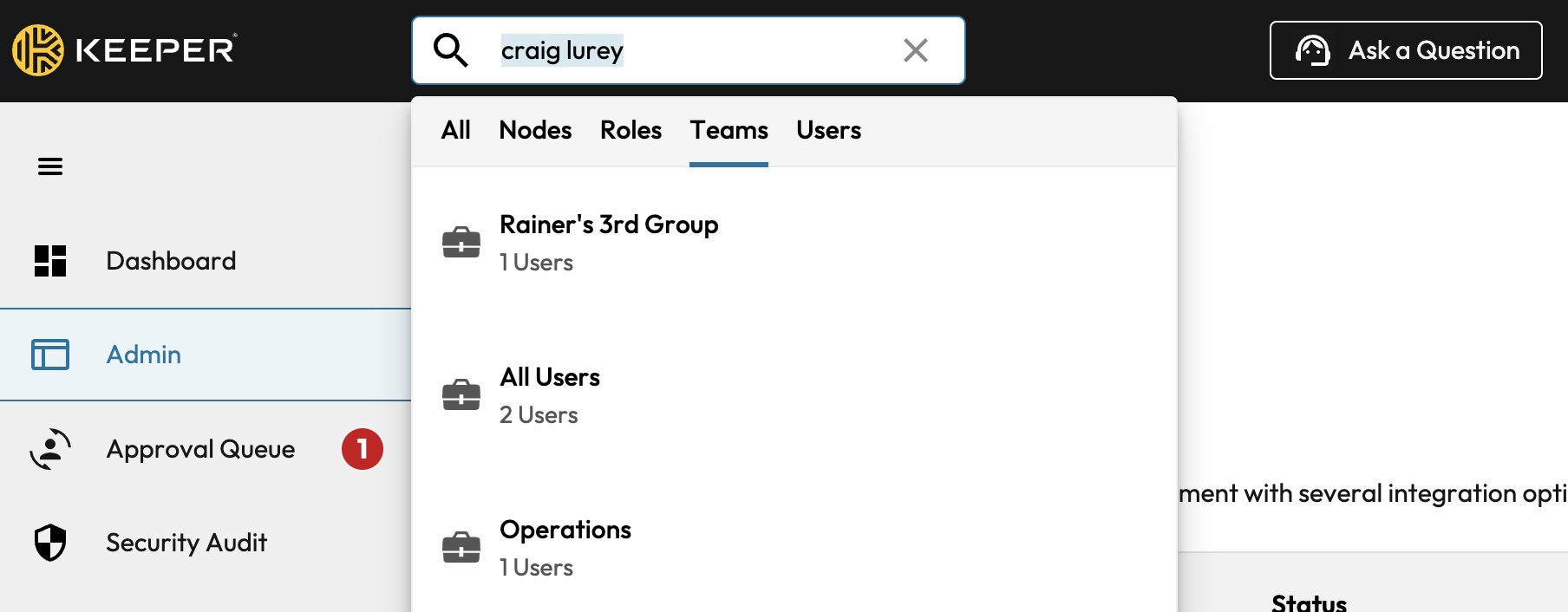Open the Approval Queue notification badge
Screen dimensions: 1568x612
[x=362, y=449]
